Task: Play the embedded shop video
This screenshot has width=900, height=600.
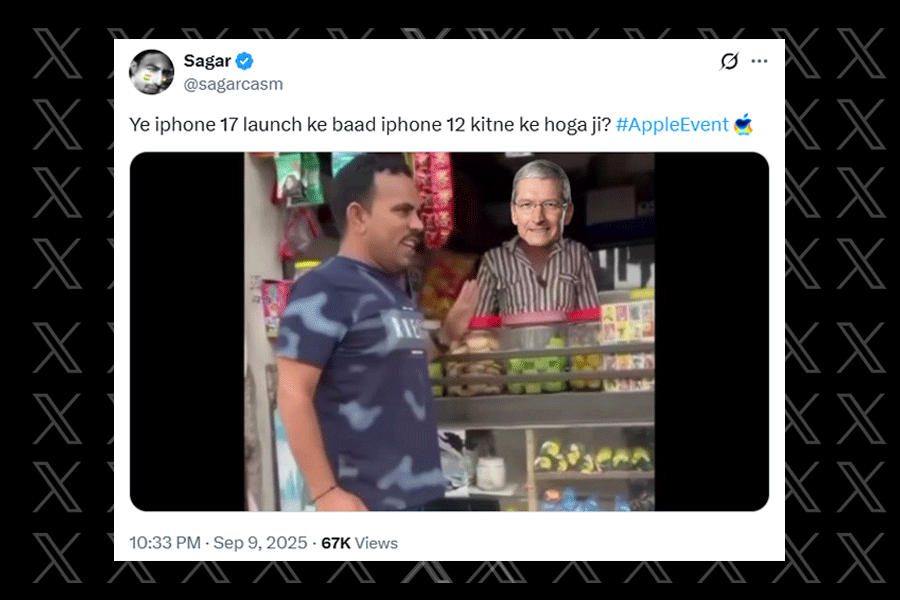Action: click(449, 331)
